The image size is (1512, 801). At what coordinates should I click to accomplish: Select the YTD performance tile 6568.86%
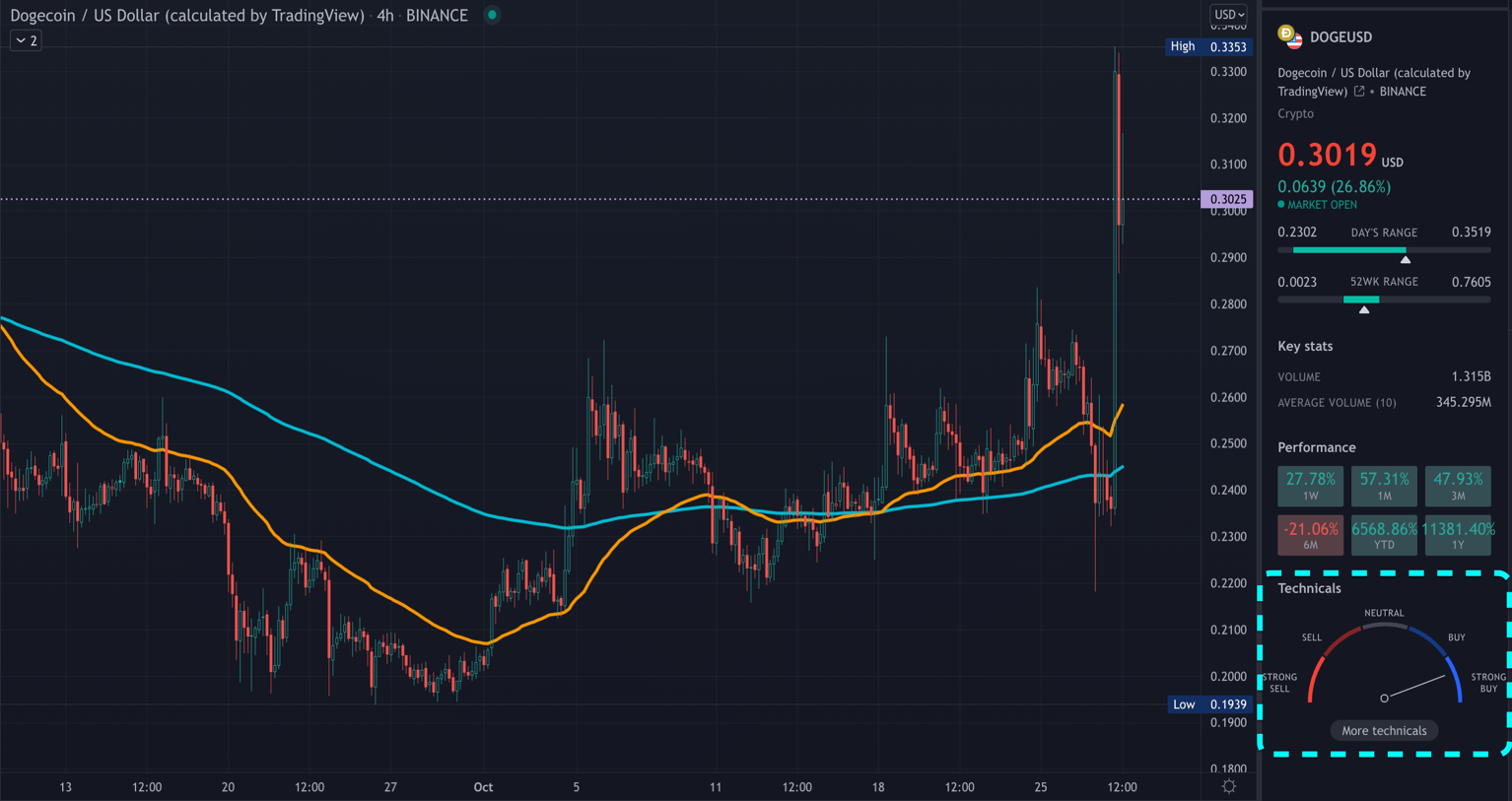[x=1384, y=535]
